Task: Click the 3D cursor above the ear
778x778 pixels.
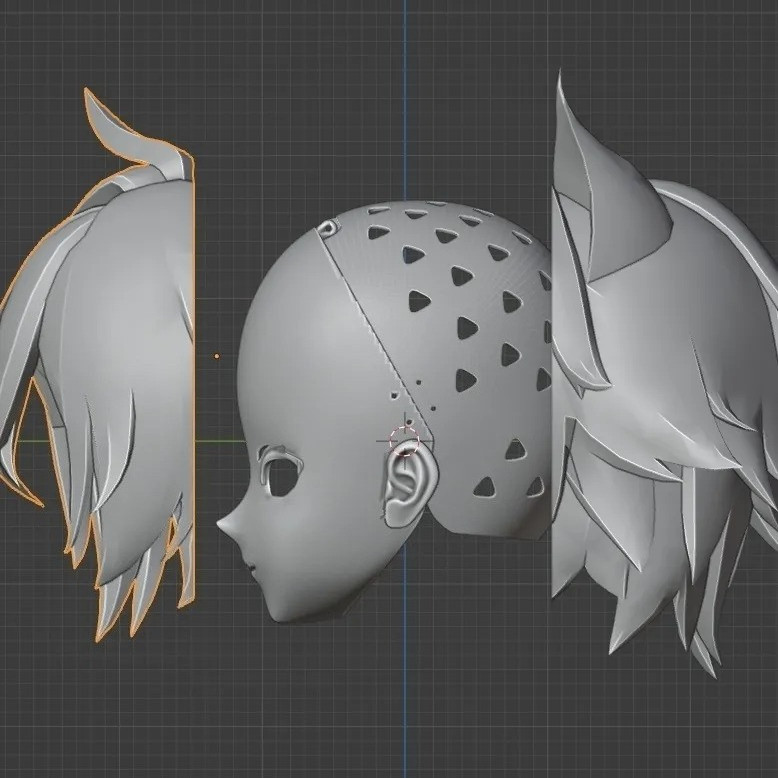Action: (404, 440)
